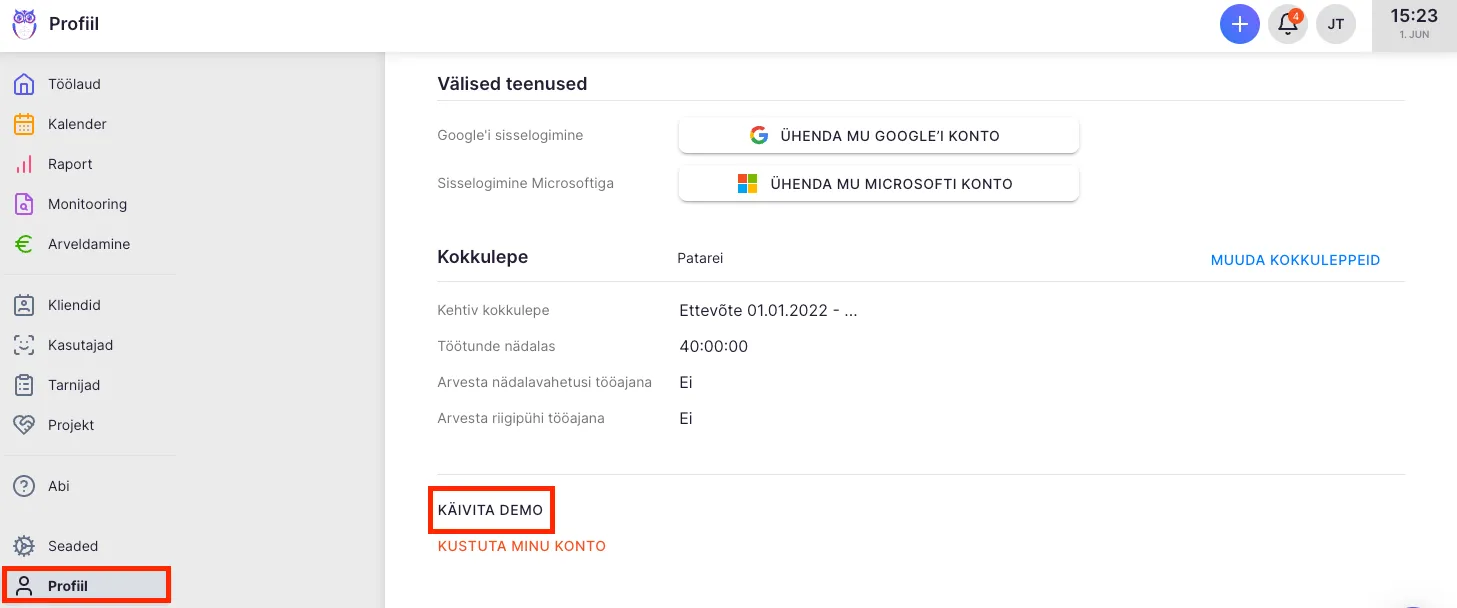Click Ühenda mu Microsofti konto button
The height and width of the screenshot is (608, 1457).
tap(878, 184)
